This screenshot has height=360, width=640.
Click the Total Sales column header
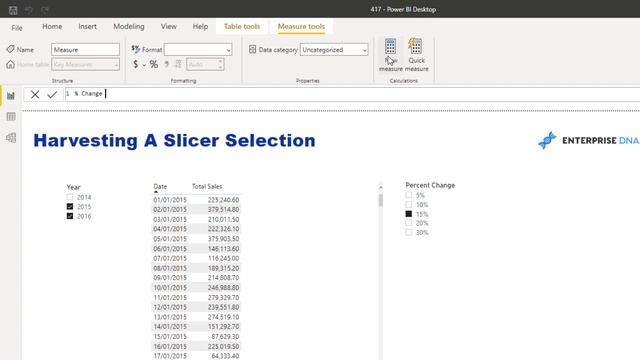[207, 187]
